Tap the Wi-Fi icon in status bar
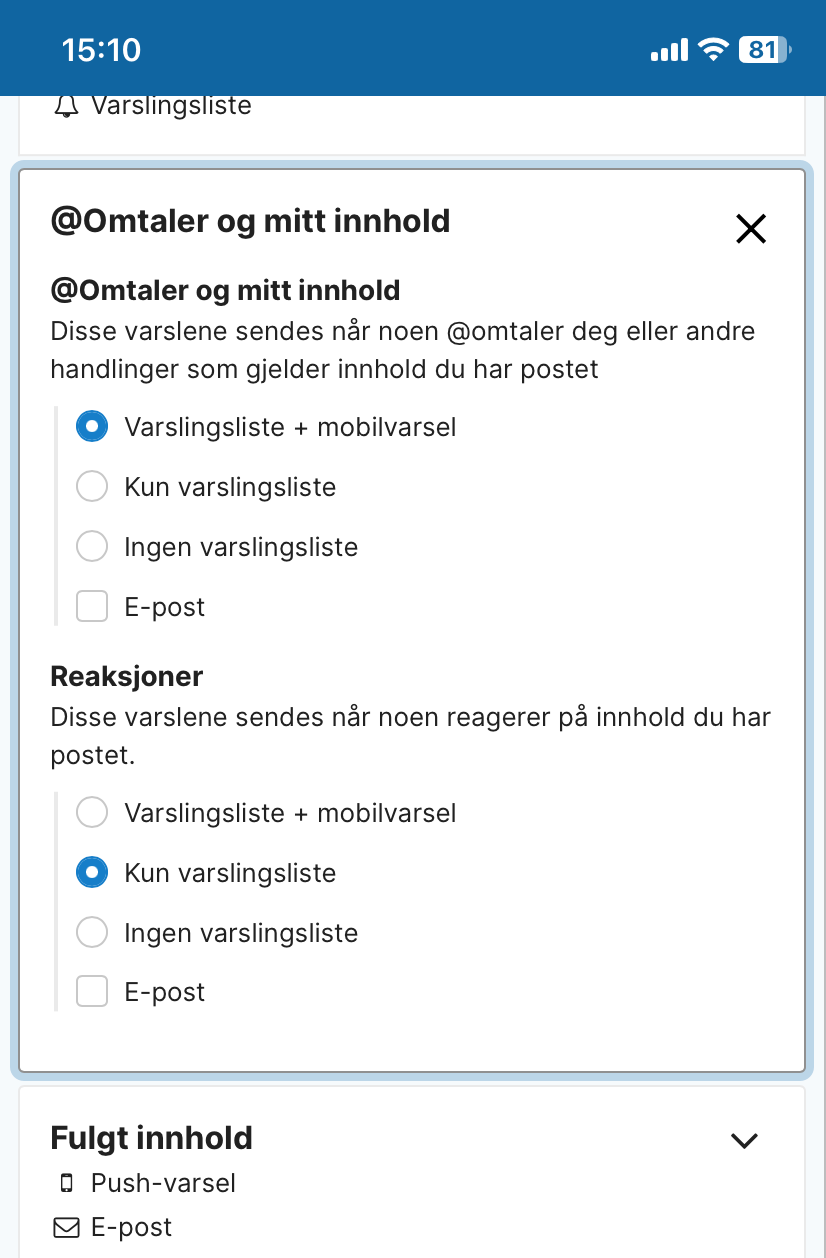The image size is (826, 1258). [x=713, y=50]
